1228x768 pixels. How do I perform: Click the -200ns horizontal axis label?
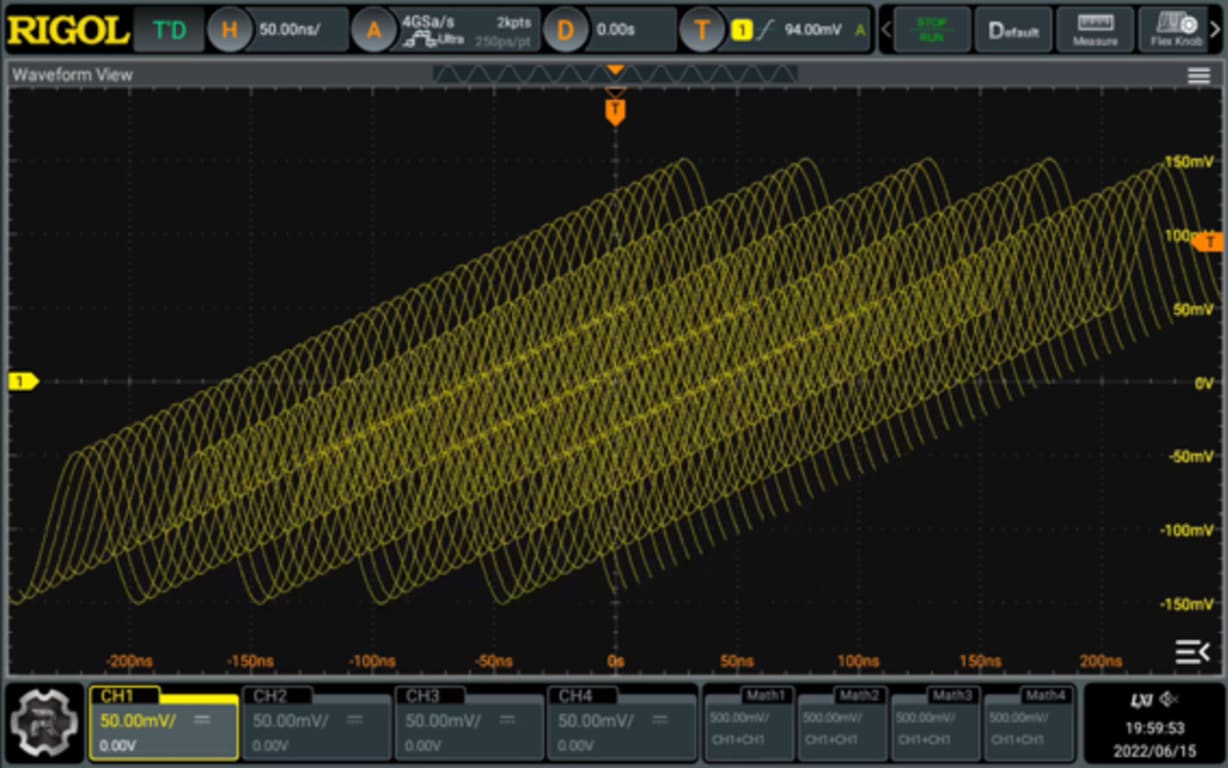[x=130, y=661]
